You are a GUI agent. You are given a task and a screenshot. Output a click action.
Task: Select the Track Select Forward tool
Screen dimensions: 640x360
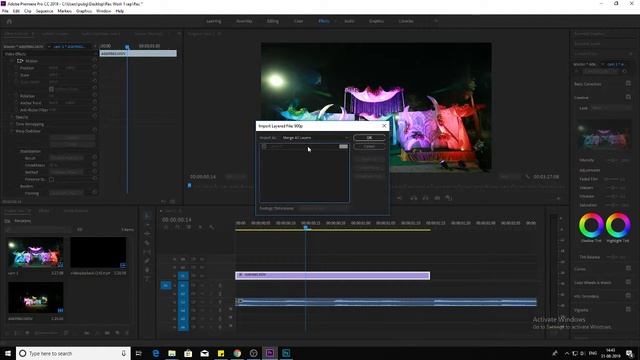(x=148, y=225)
